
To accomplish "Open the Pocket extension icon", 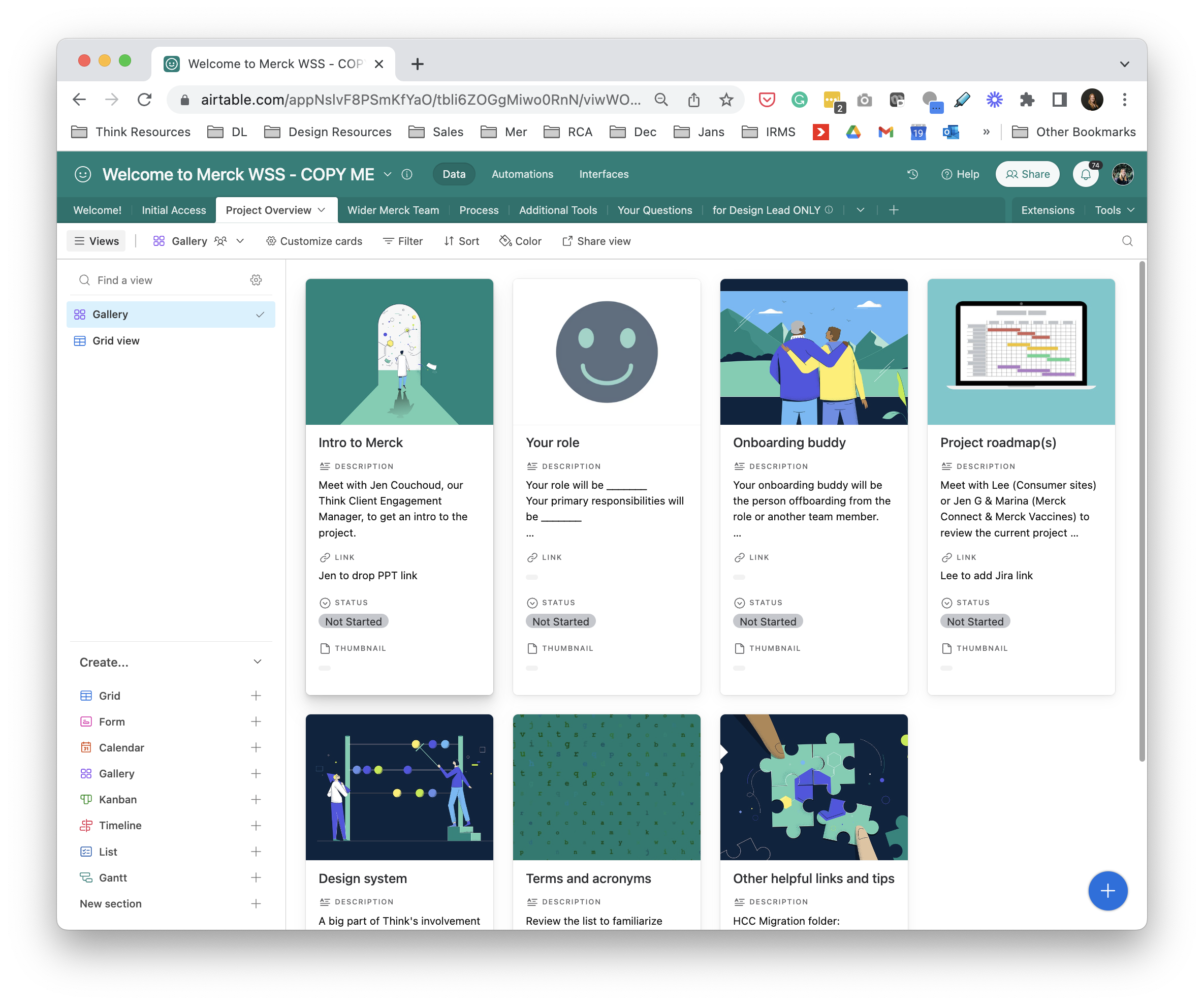I will [x=767, y=100].
